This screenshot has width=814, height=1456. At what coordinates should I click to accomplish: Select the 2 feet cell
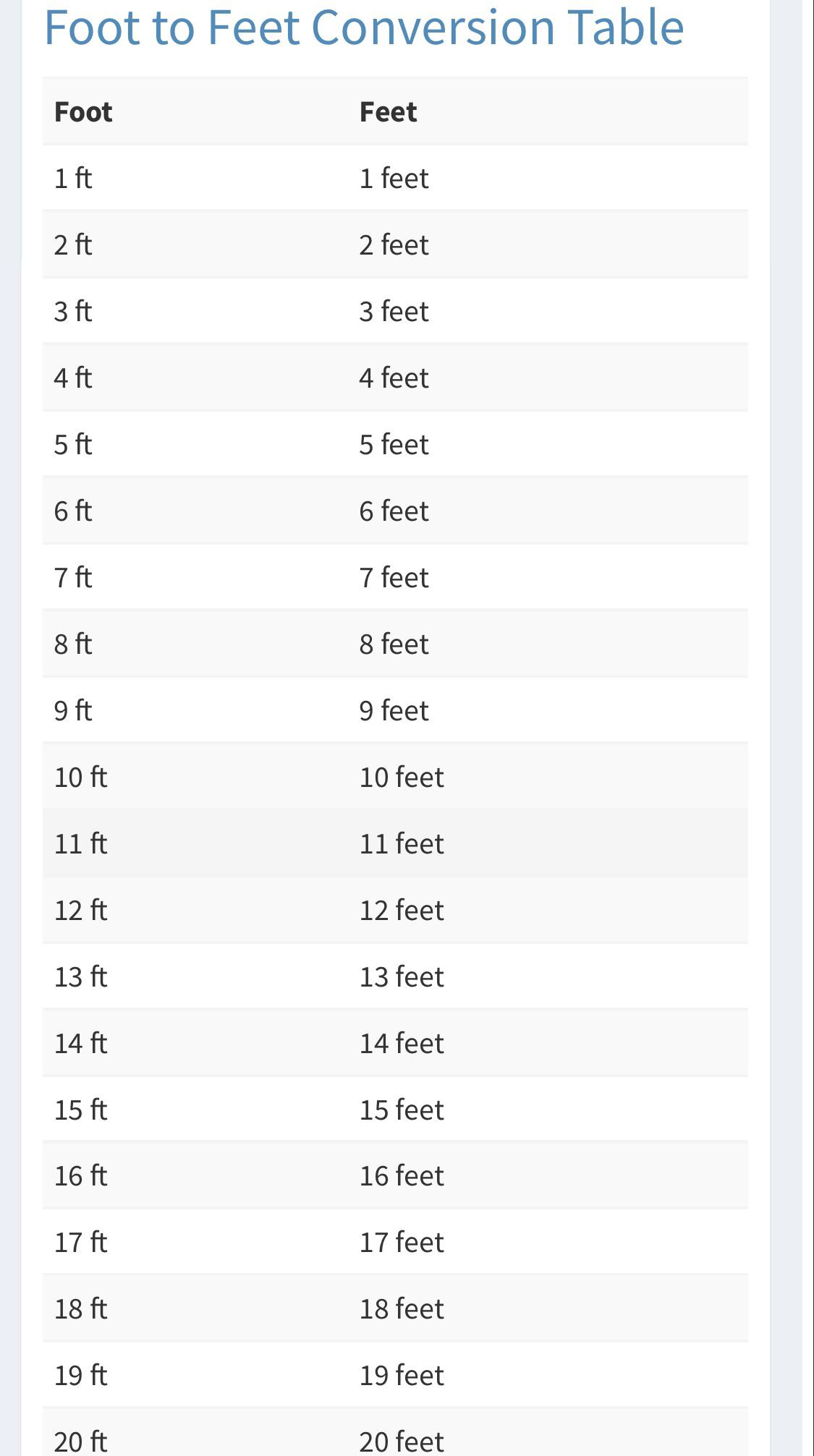[394, 245]
